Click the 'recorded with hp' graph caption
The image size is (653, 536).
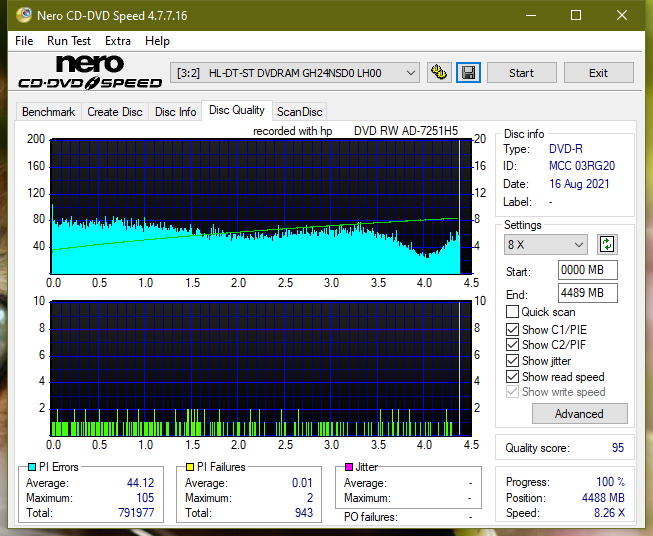coord(292,131)
